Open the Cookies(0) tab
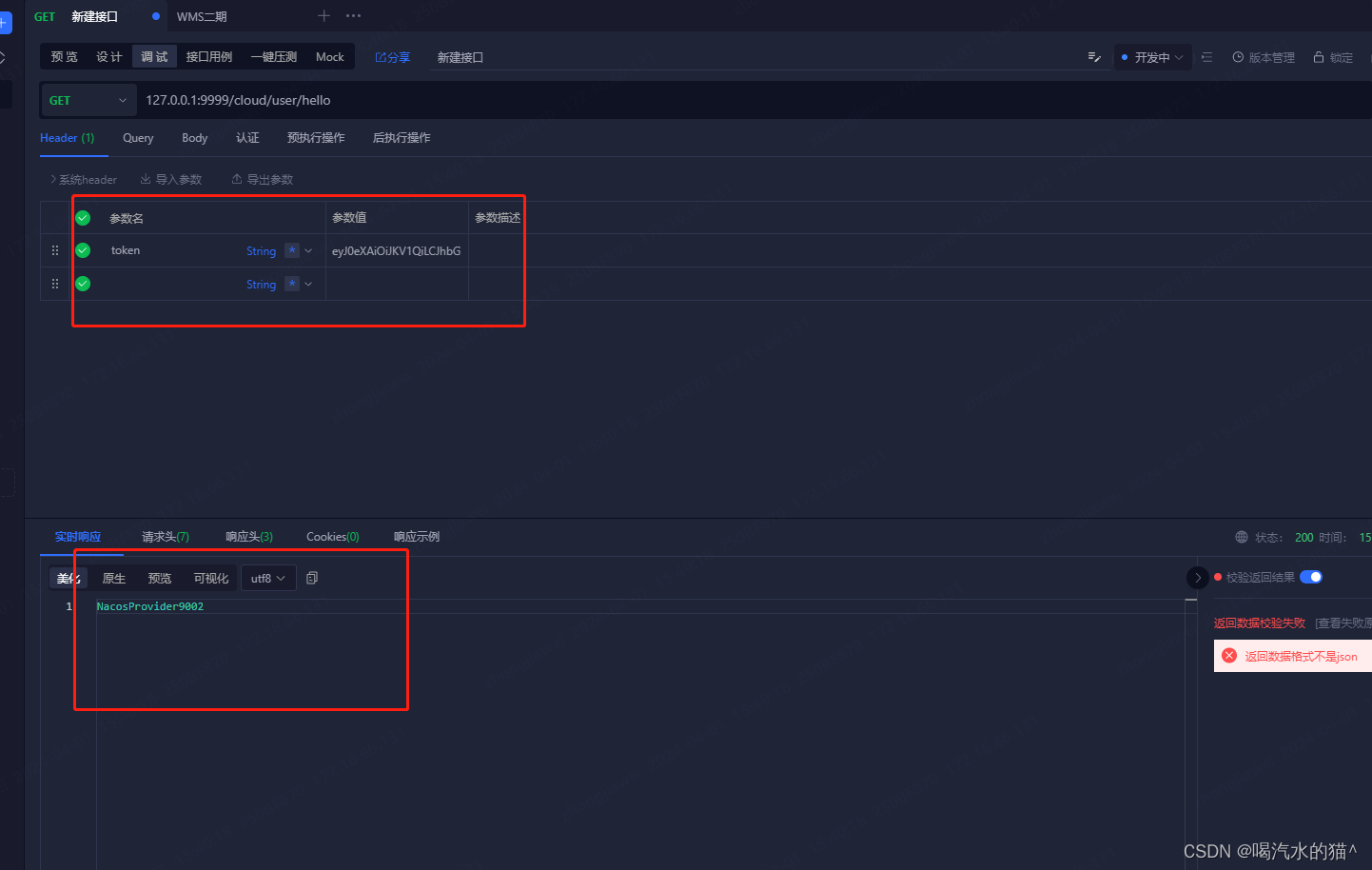1372x870 pixels. click(333, 537)
